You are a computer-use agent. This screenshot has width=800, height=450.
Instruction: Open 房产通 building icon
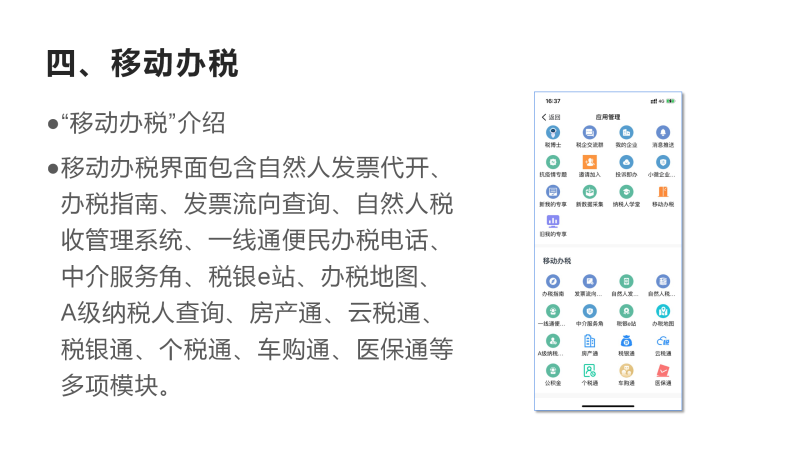tap(590, 341)
